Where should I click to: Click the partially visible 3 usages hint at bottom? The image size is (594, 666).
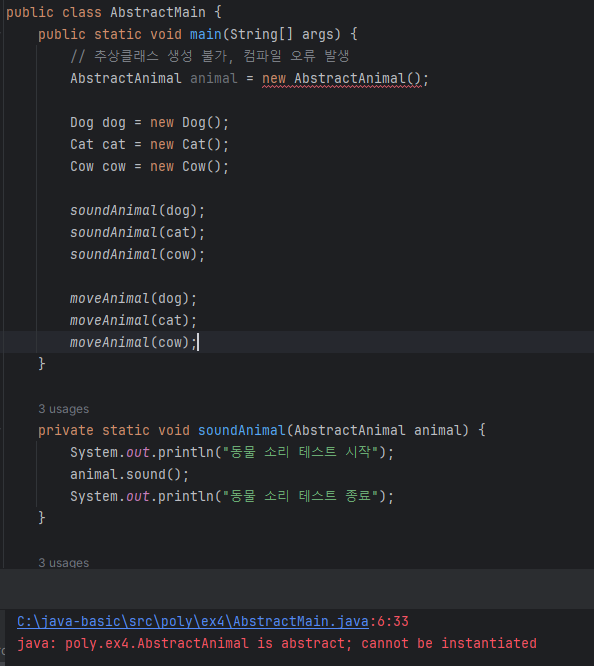[64, 562]
